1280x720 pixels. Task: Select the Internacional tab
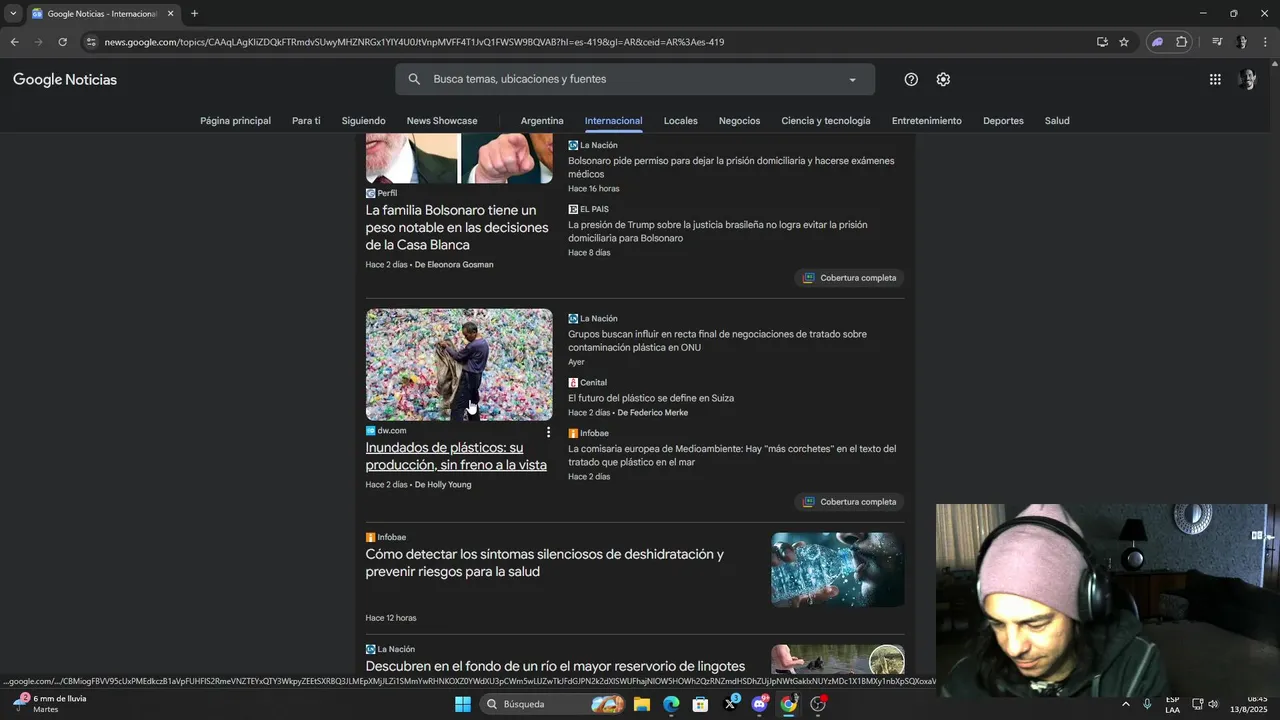coord(613,121)
